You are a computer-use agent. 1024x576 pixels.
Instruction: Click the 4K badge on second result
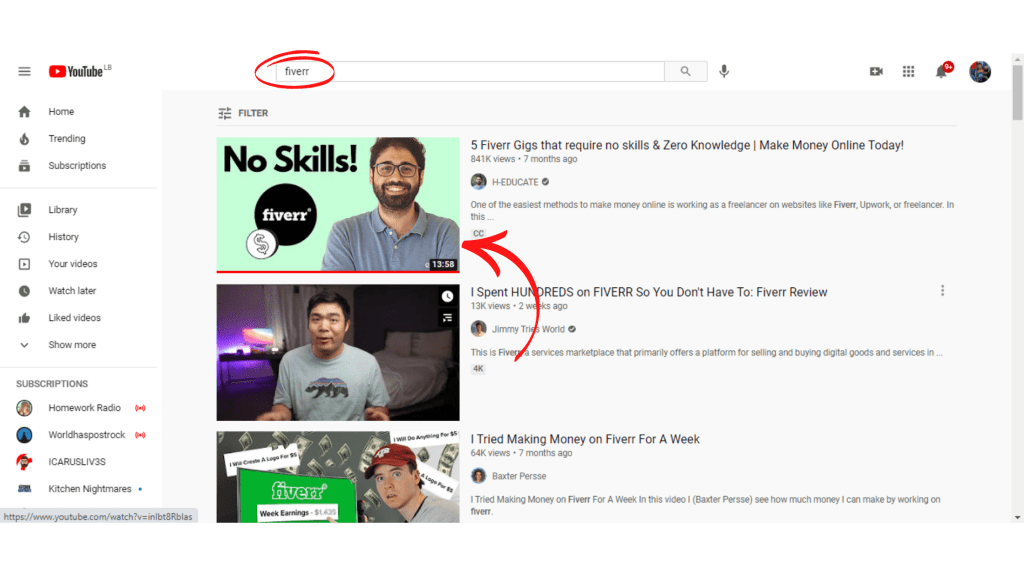point(478,369)
